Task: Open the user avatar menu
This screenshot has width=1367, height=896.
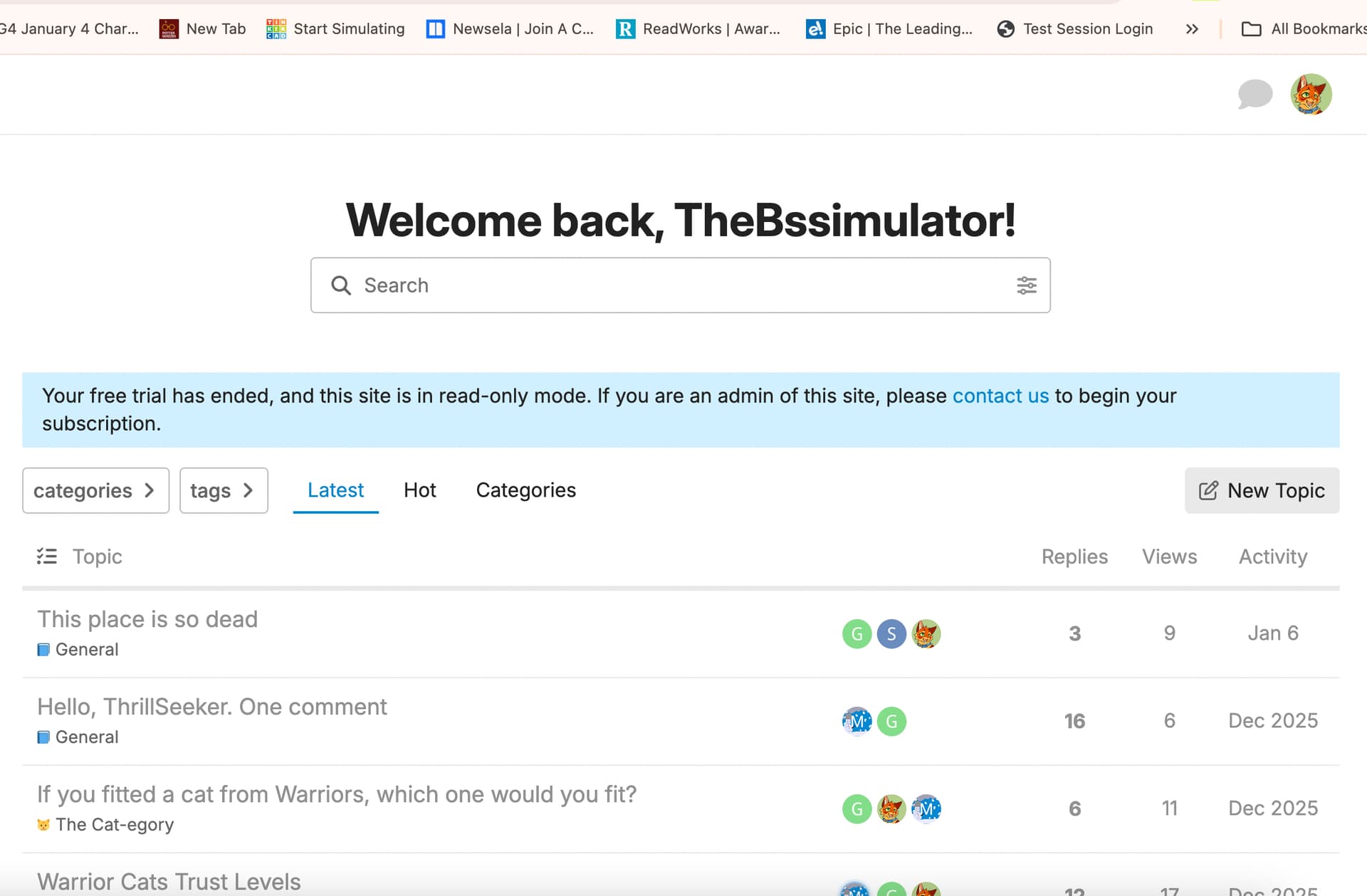Action: 1311,94
